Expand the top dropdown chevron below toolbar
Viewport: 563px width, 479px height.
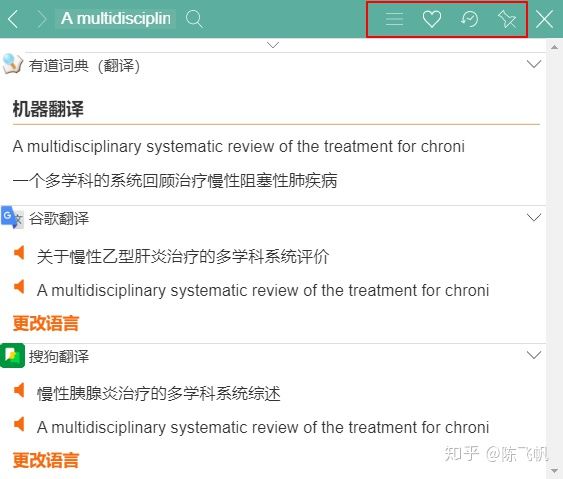[x=273, y=45]
